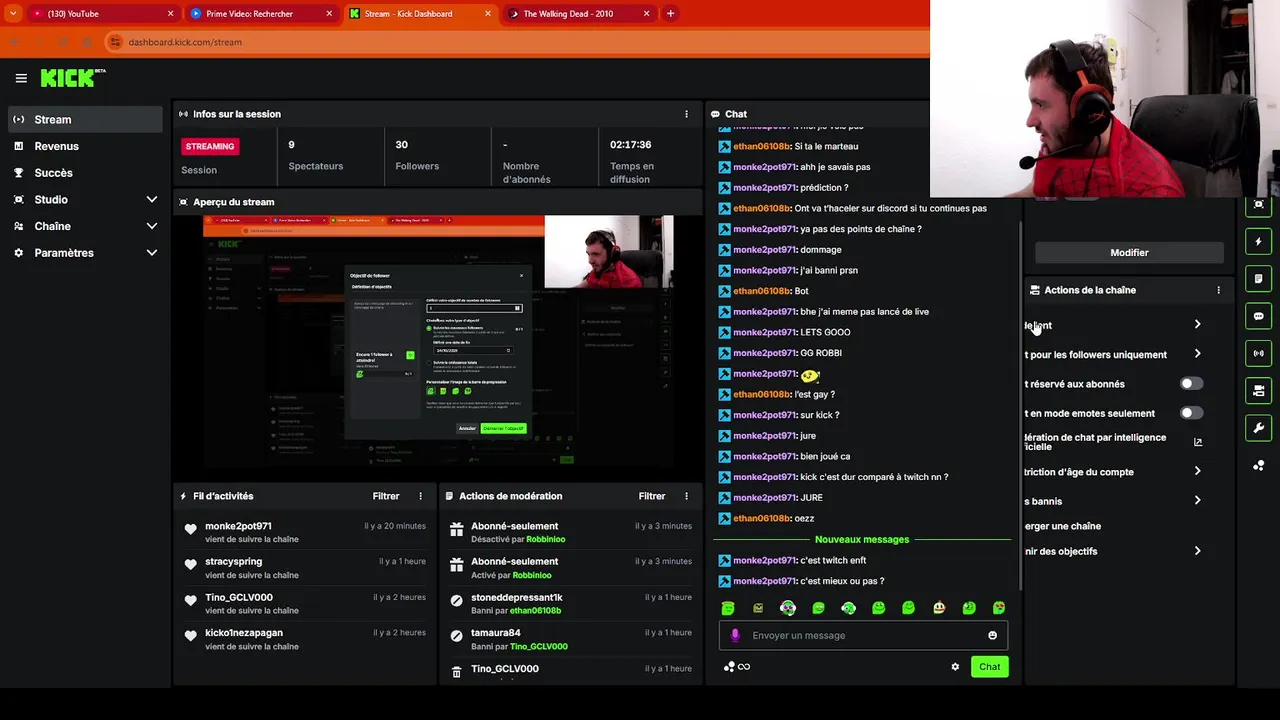Switch to The Walking Dead - 2010 tab
Screen dimensions: 1280x720
pyautogui.click(x=578, y=14)
